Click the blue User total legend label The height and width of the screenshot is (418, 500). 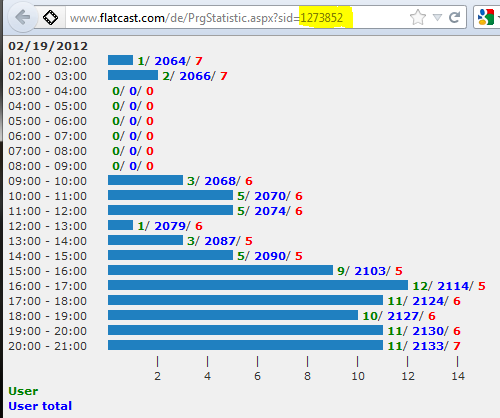40,406
